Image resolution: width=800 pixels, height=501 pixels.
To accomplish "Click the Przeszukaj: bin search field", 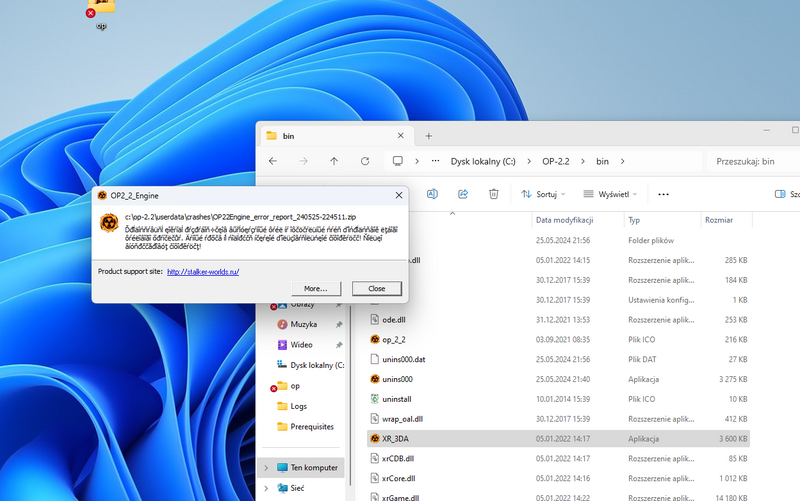I will [750, 161].
